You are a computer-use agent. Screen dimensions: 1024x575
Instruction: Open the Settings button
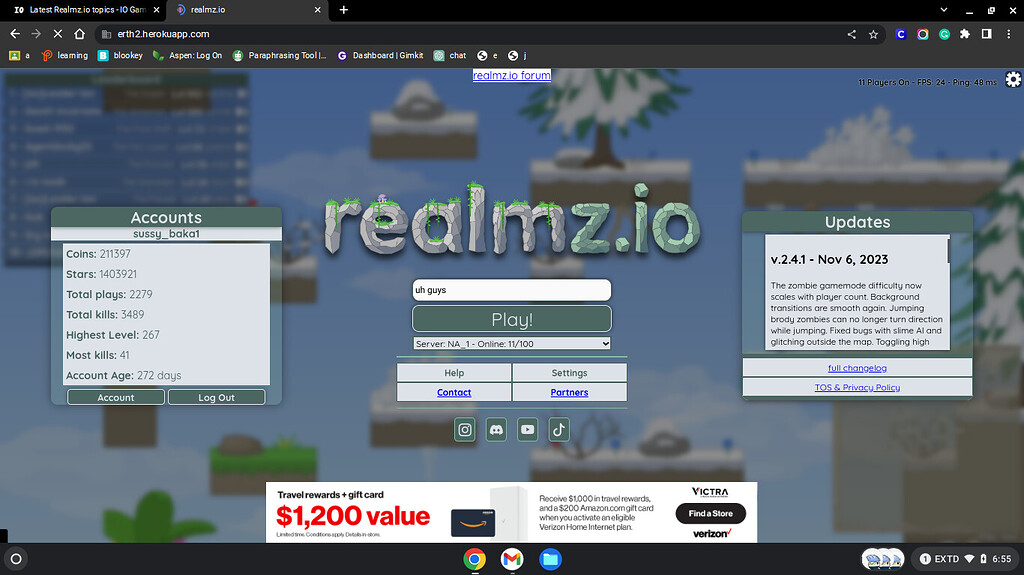[x=569, y=372]
